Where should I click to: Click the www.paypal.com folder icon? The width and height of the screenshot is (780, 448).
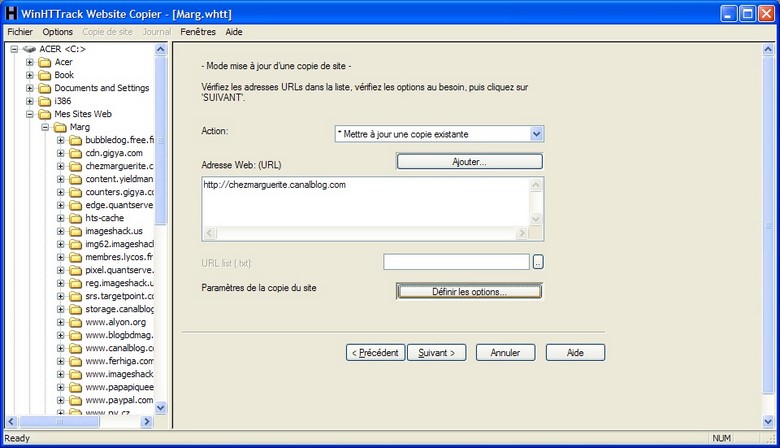tap(76, 400)
